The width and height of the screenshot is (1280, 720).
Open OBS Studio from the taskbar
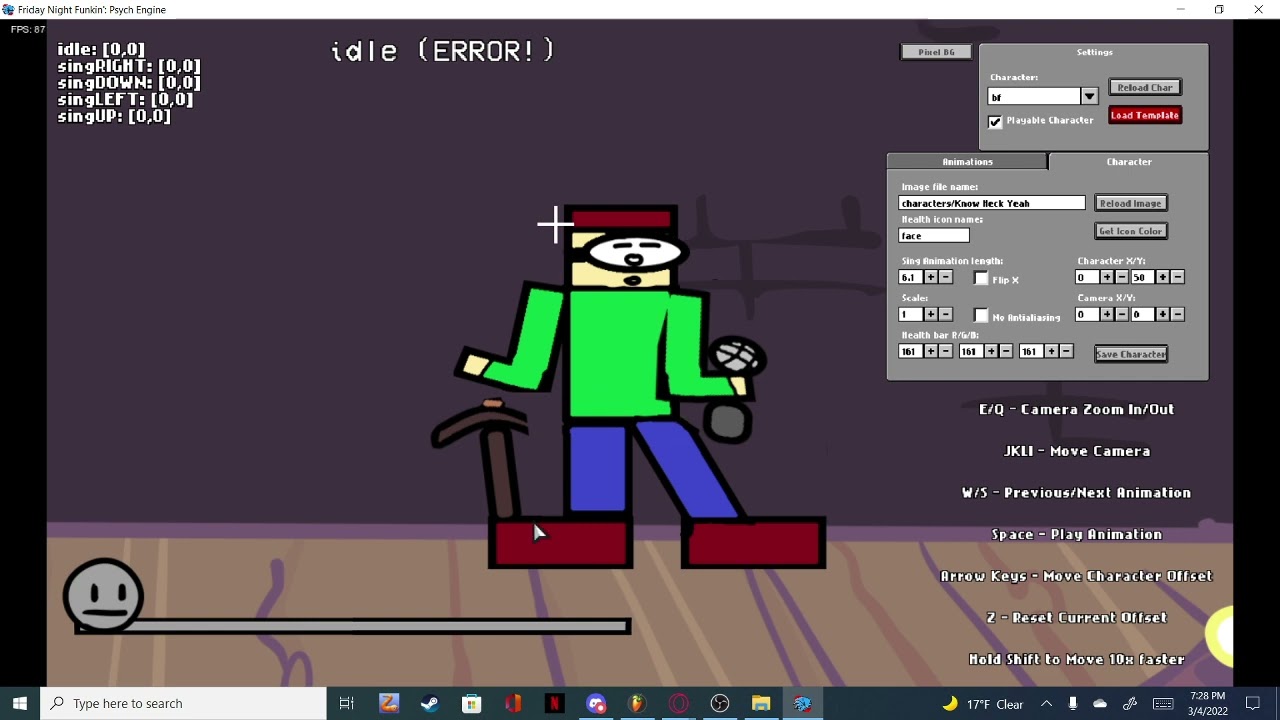tap(720, 703)
